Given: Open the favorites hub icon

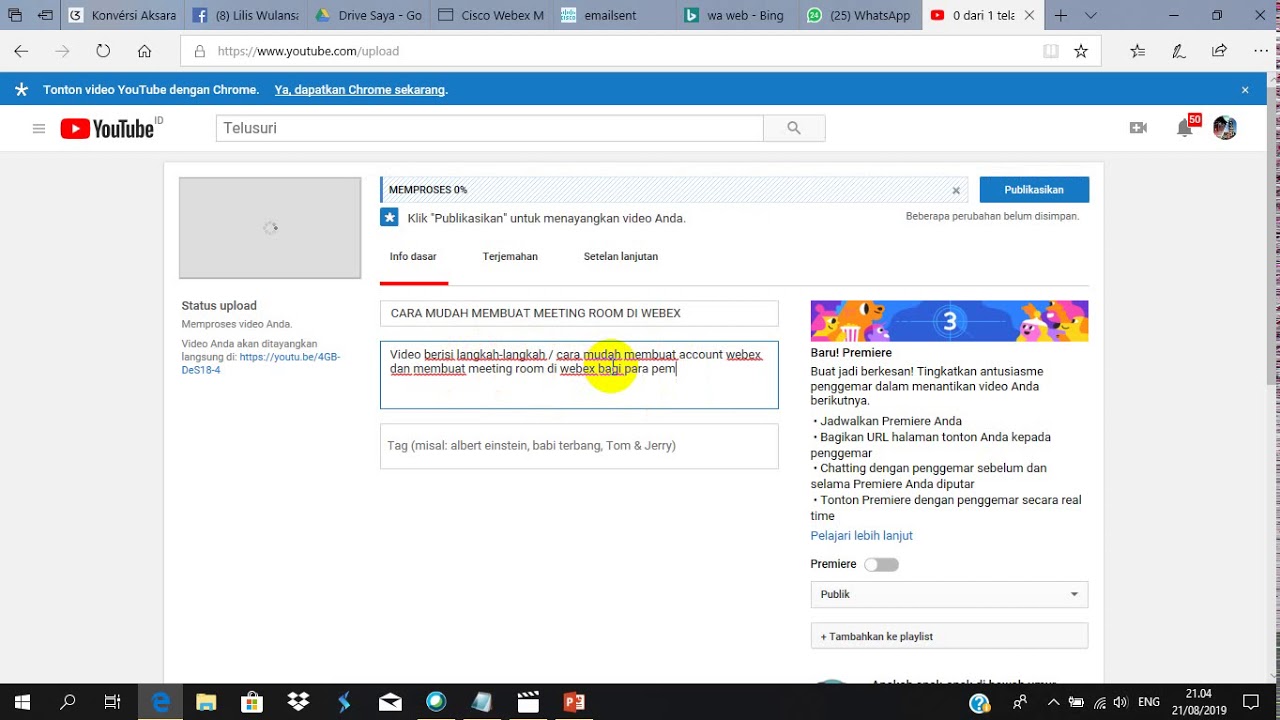Looking at the screenshot, I should coord(1138,51).
